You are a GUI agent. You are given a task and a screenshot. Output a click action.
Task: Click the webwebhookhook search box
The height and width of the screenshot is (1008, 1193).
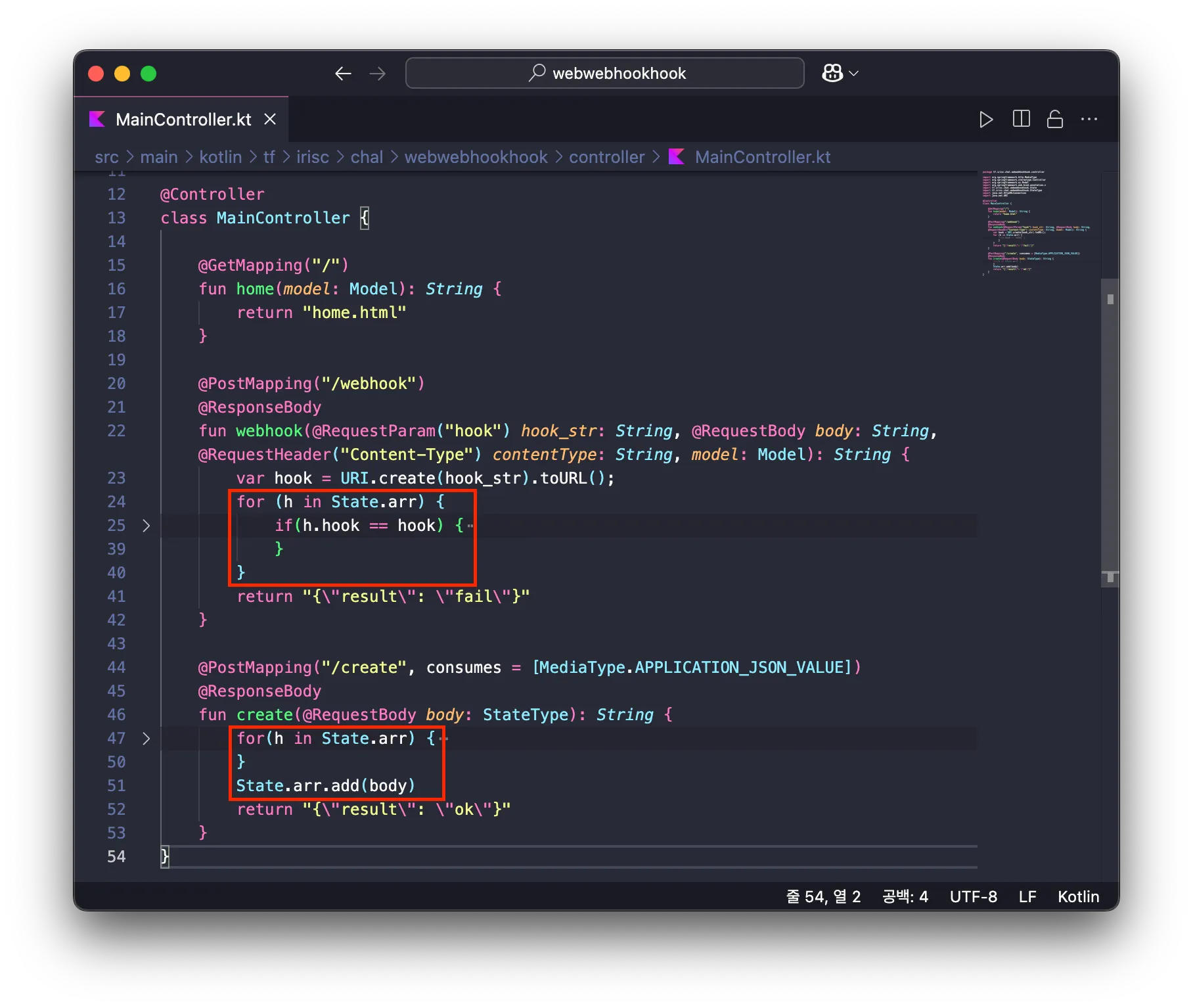[604, 74]
